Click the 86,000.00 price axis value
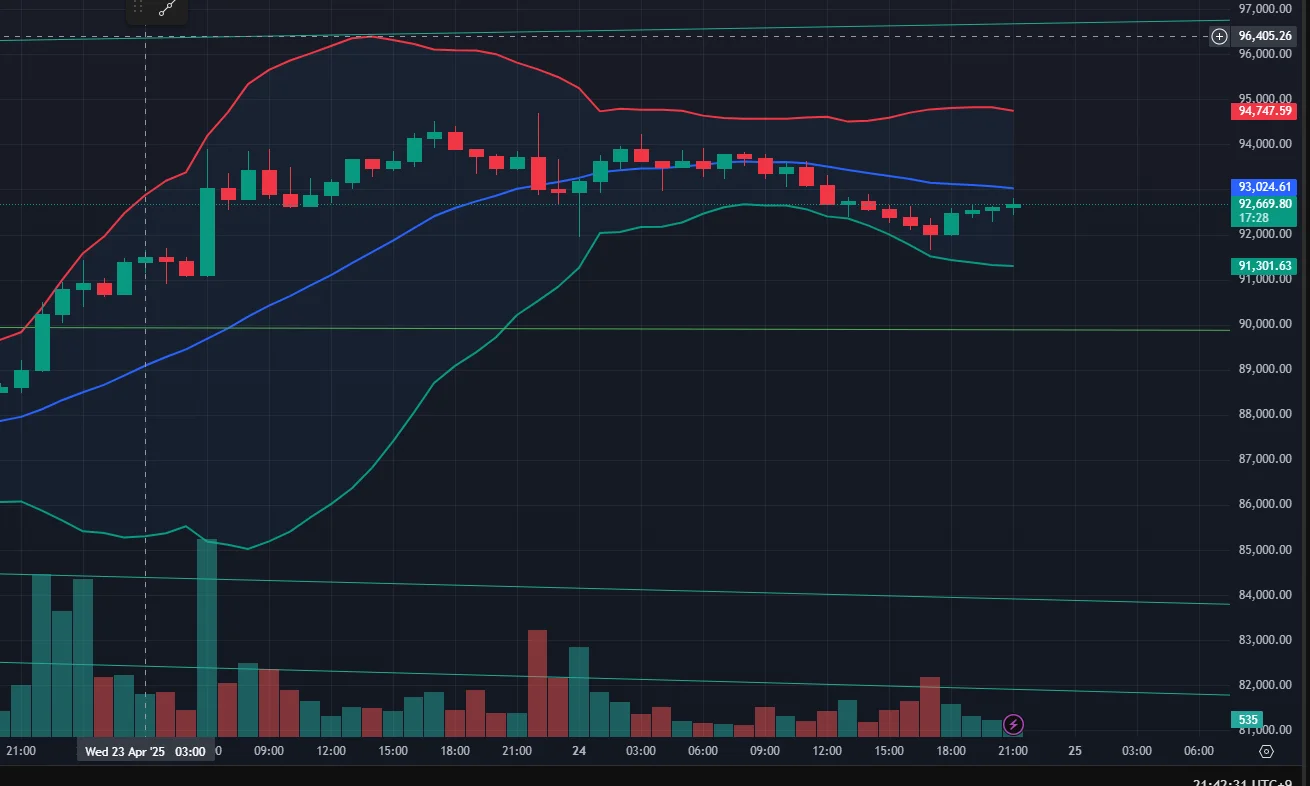 point(1265,505)
